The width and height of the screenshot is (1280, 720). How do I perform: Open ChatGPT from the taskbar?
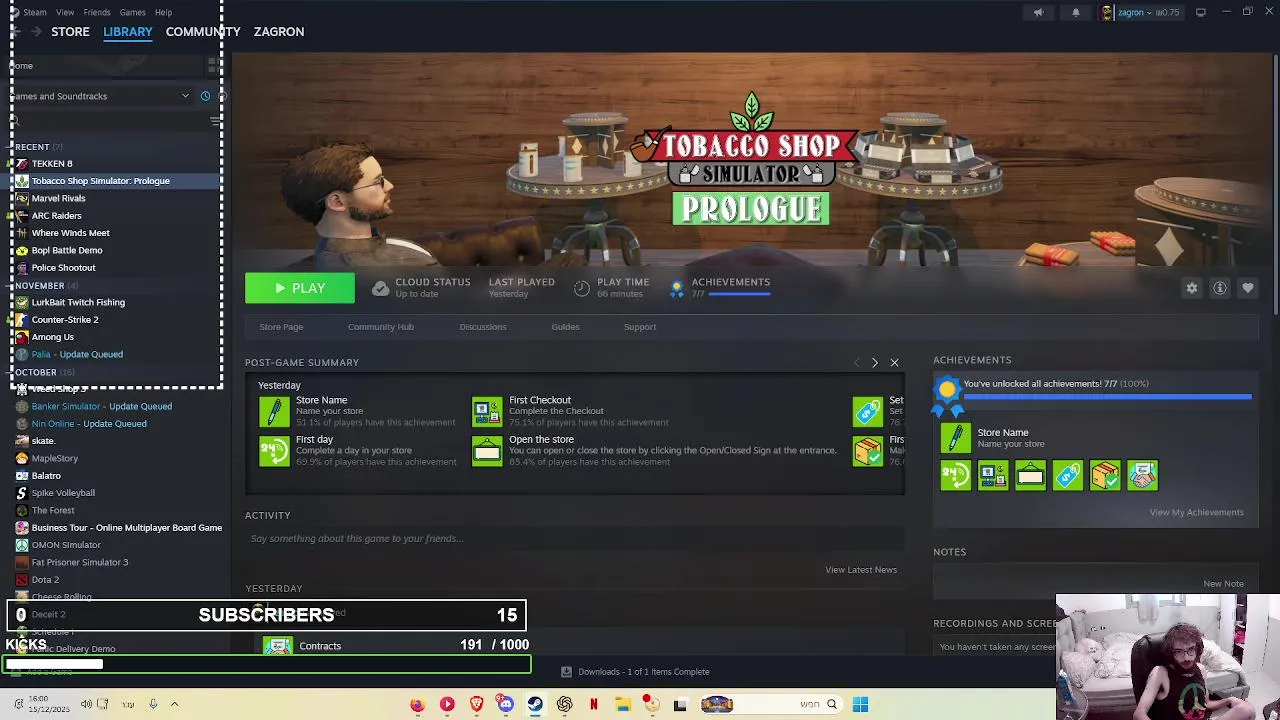(x=565, y=704)
